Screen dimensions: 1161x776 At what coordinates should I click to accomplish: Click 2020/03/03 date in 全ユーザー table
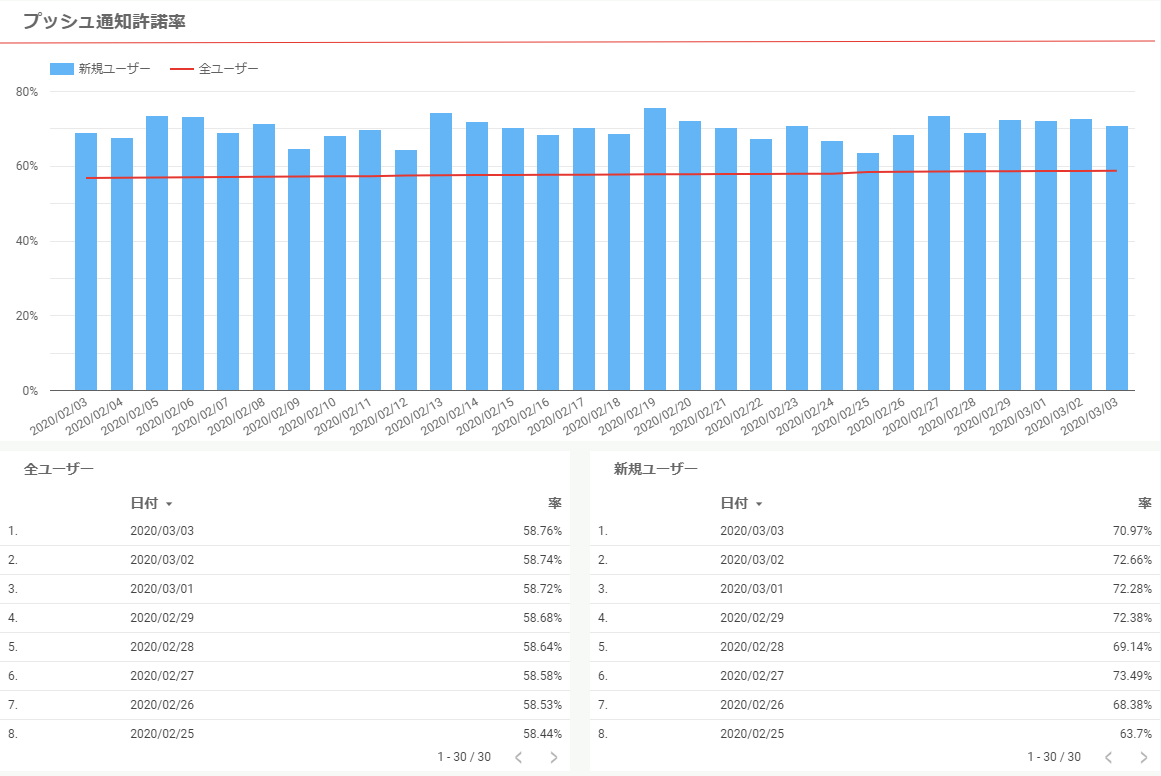coord(162,531)
